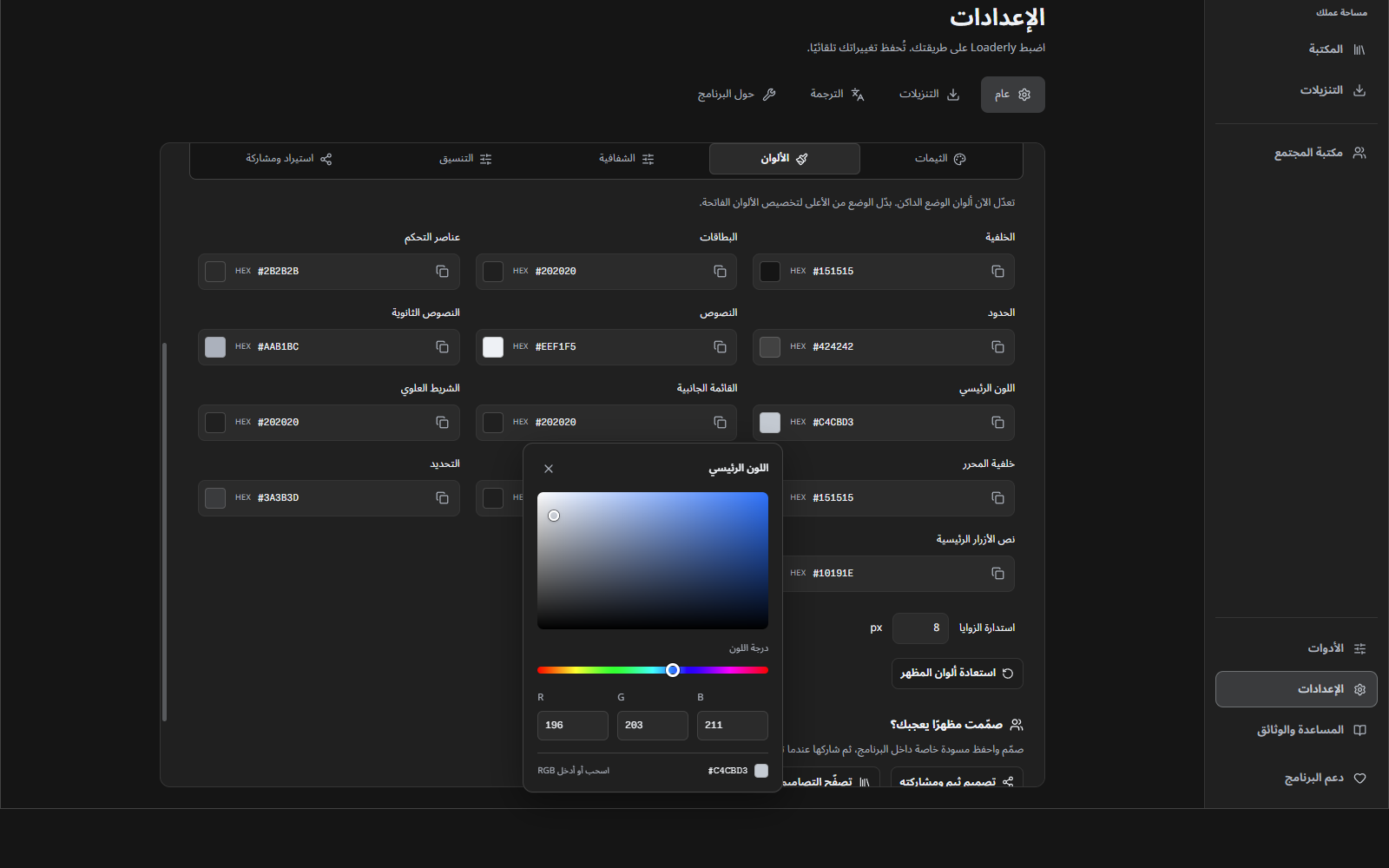Screen dimensions: 1389x868
Task: Open the التنسيق sub-tab
Action: [465, 159]
